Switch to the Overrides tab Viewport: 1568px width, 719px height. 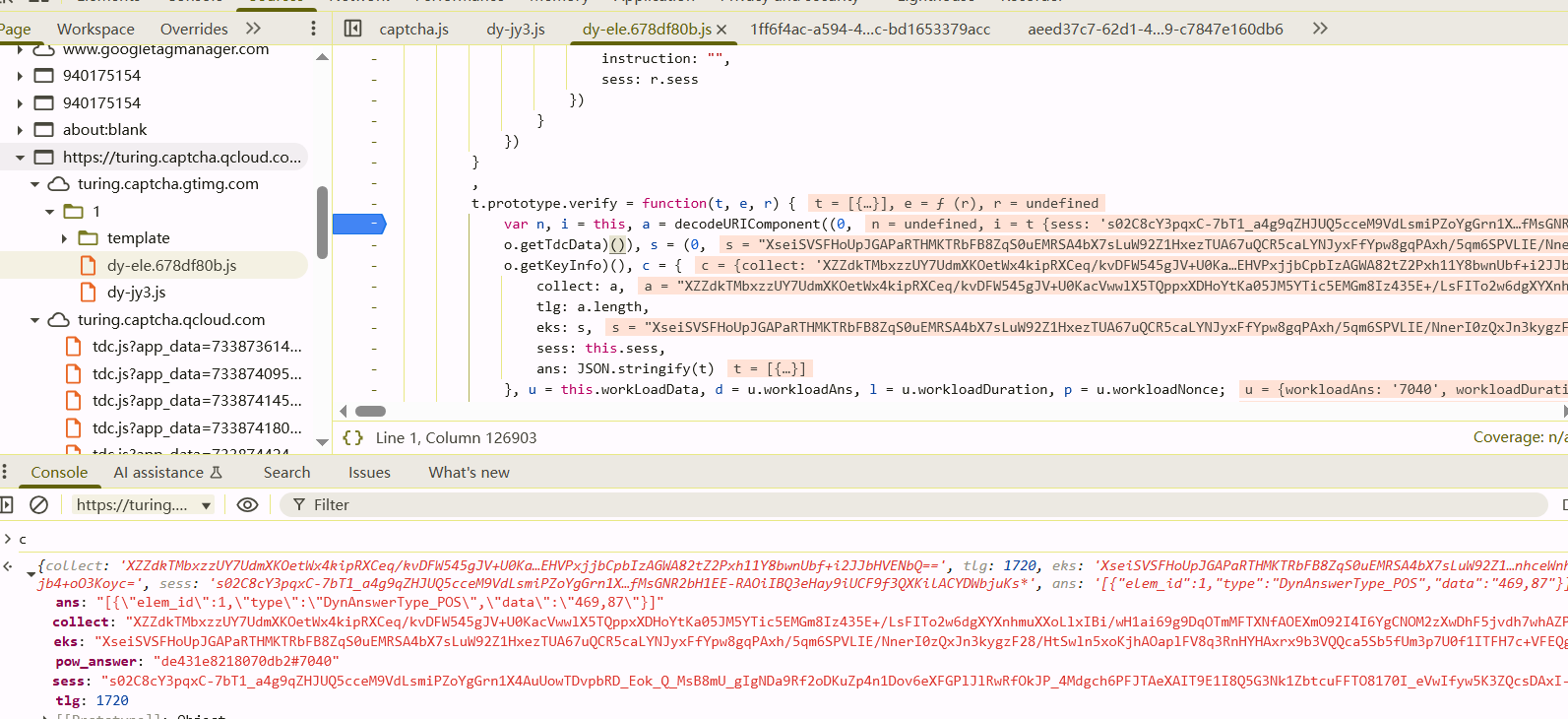(x=194, y=30)
